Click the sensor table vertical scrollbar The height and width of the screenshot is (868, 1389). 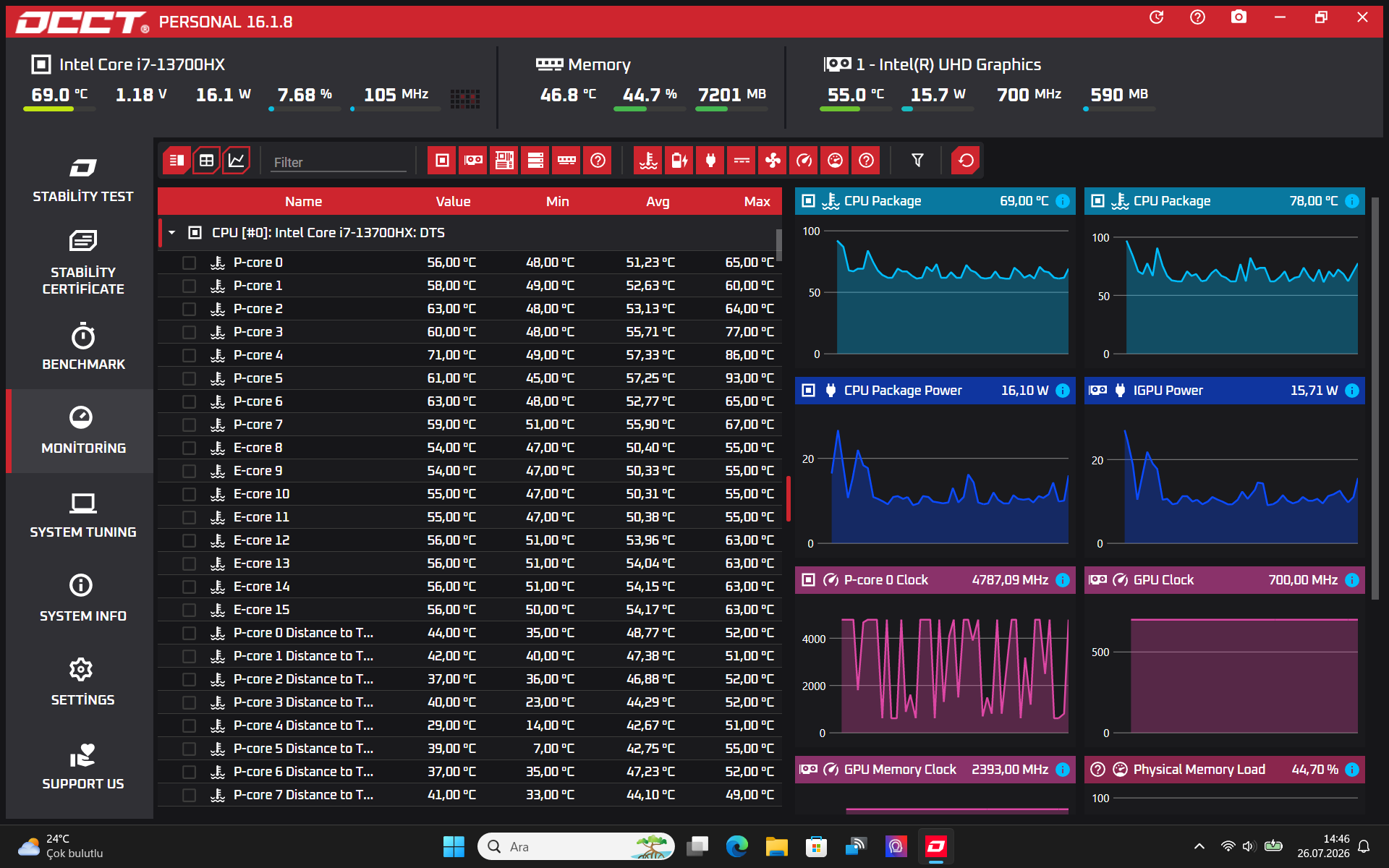pyautogui.click(x=779, y=244)
